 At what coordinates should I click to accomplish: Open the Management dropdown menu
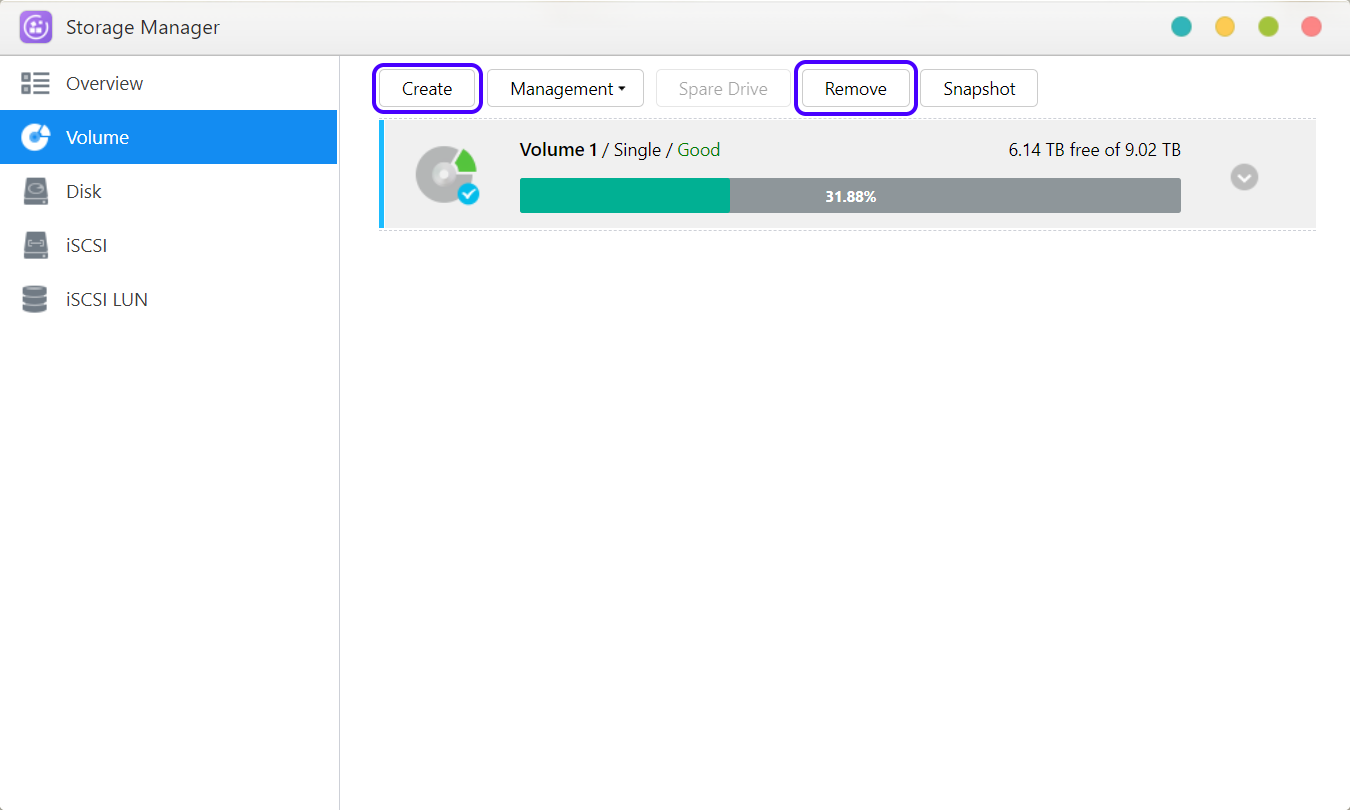pyautogui.click(x=566, y=89)
